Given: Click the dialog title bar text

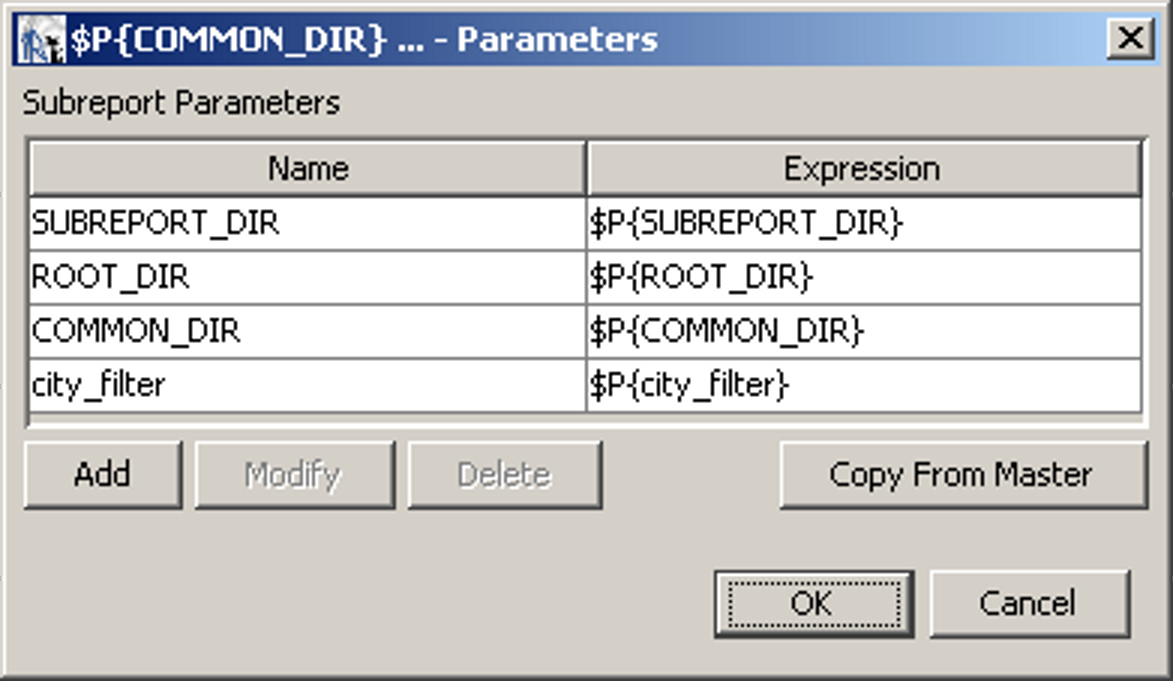Looking at the screenshot, I should [x=364, y=40].
